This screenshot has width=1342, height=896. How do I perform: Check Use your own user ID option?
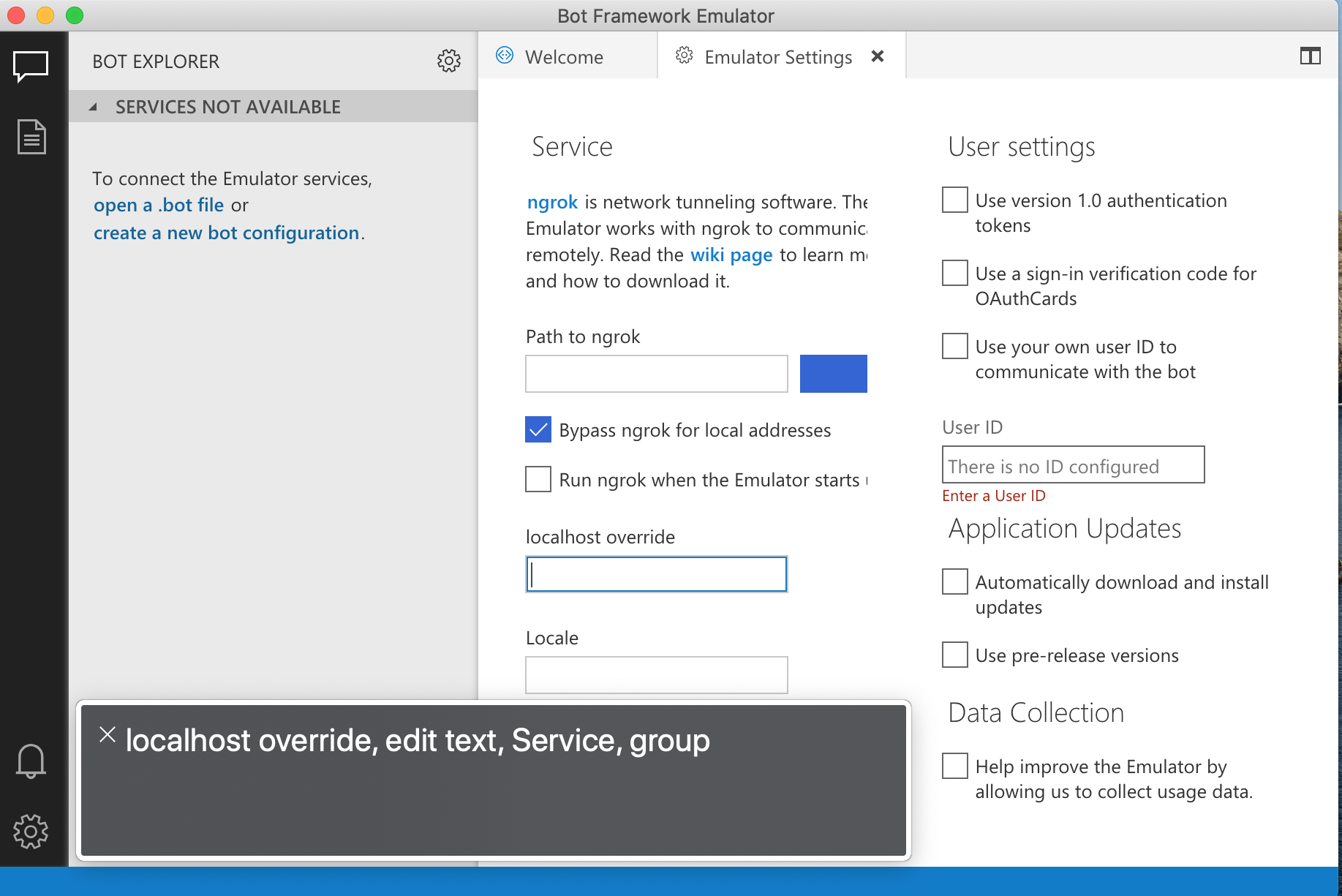click(955, 346)
